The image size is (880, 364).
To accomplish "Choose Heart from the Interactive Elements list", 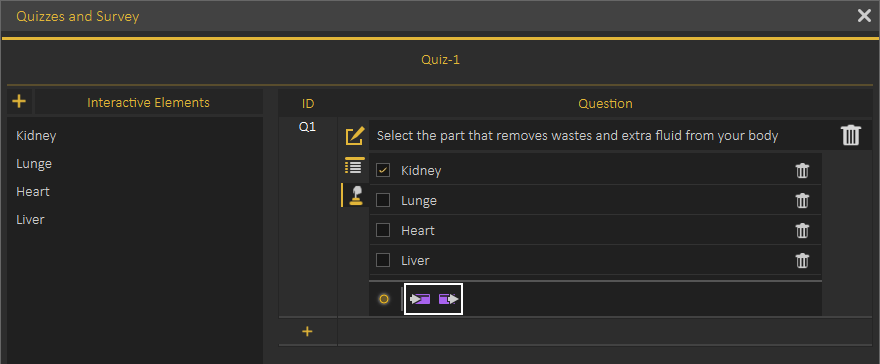I will 33,192.
